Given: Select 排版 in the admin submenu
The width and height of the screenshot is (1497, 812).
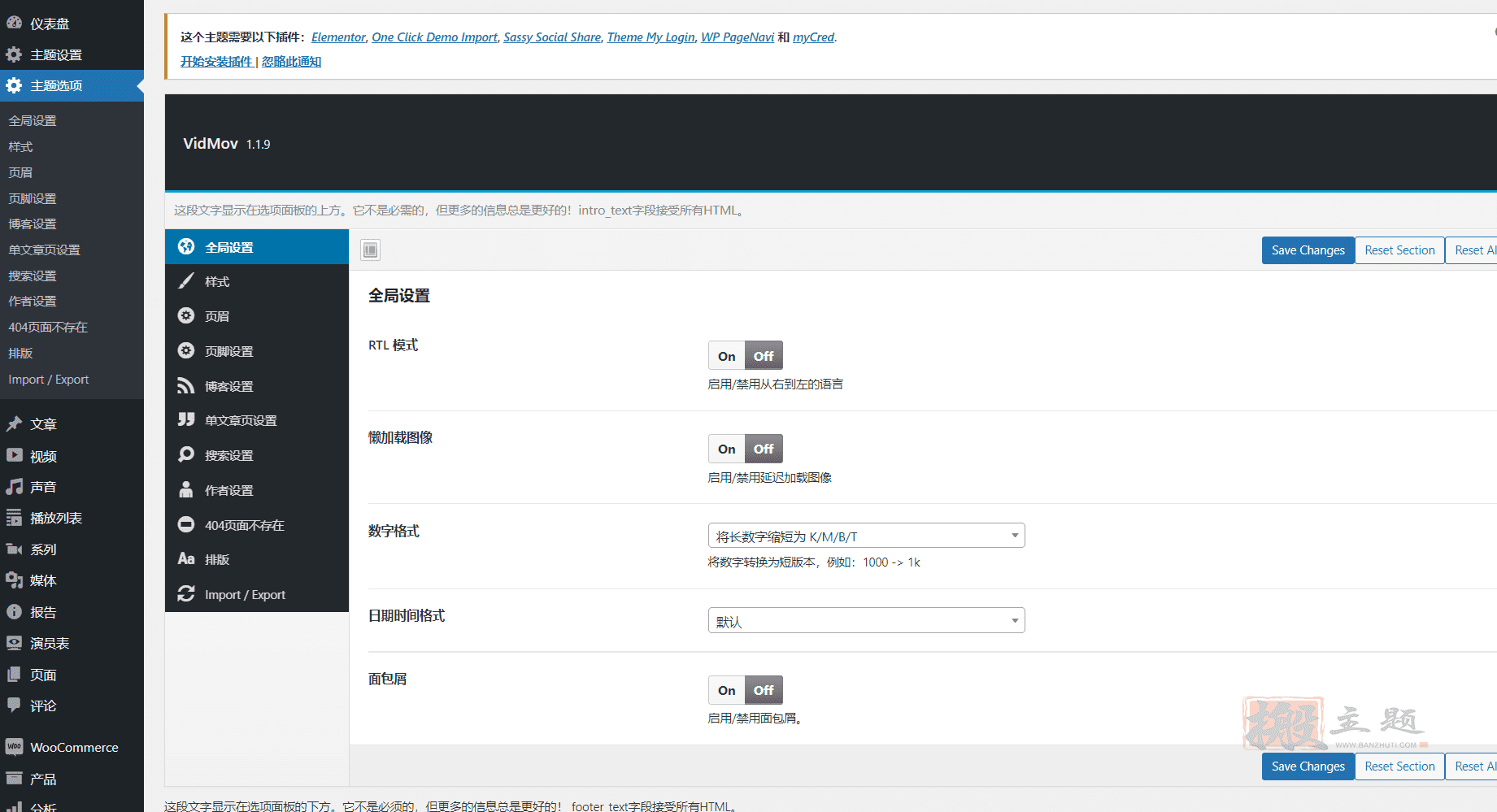Looking at the screenshot, I should (20, 353).
